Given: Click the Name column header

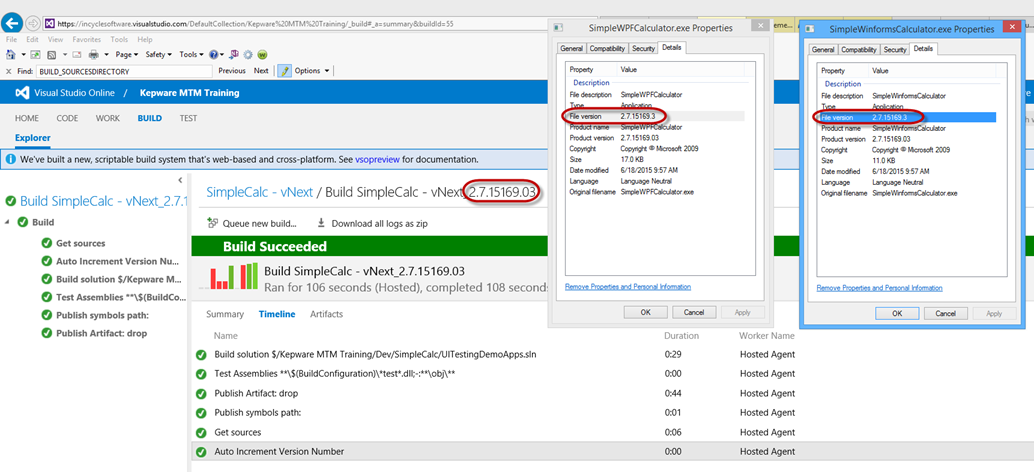Looking at the screenshot, I should [226, 336].
